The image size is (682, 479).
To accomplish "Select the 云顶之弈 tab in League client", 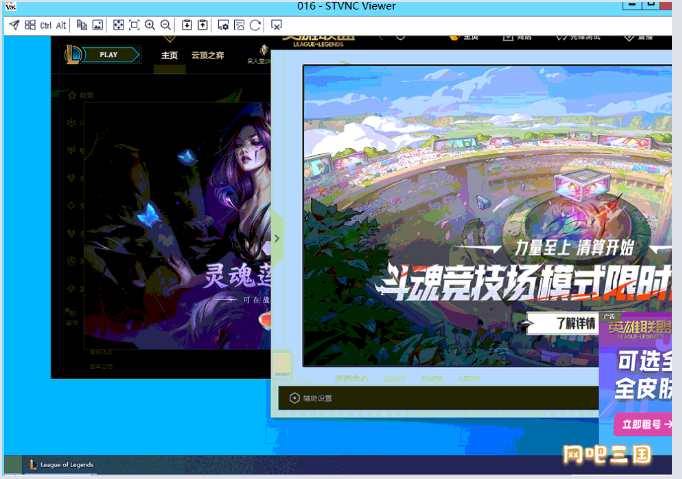I will pos(208,55).
